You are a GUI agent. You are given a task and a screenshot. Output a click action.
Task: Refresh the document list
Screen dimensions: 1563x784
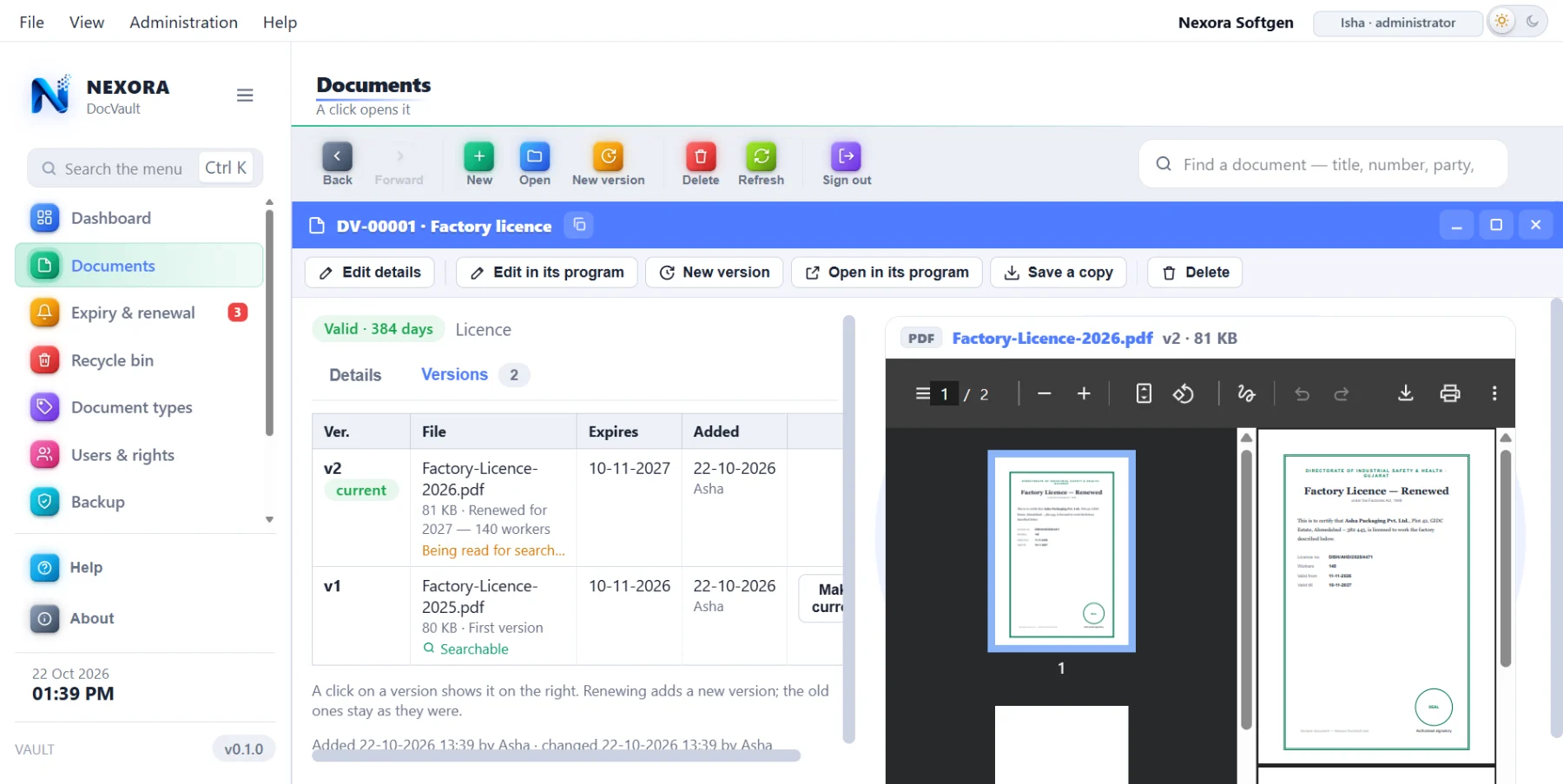coord(761,164)
